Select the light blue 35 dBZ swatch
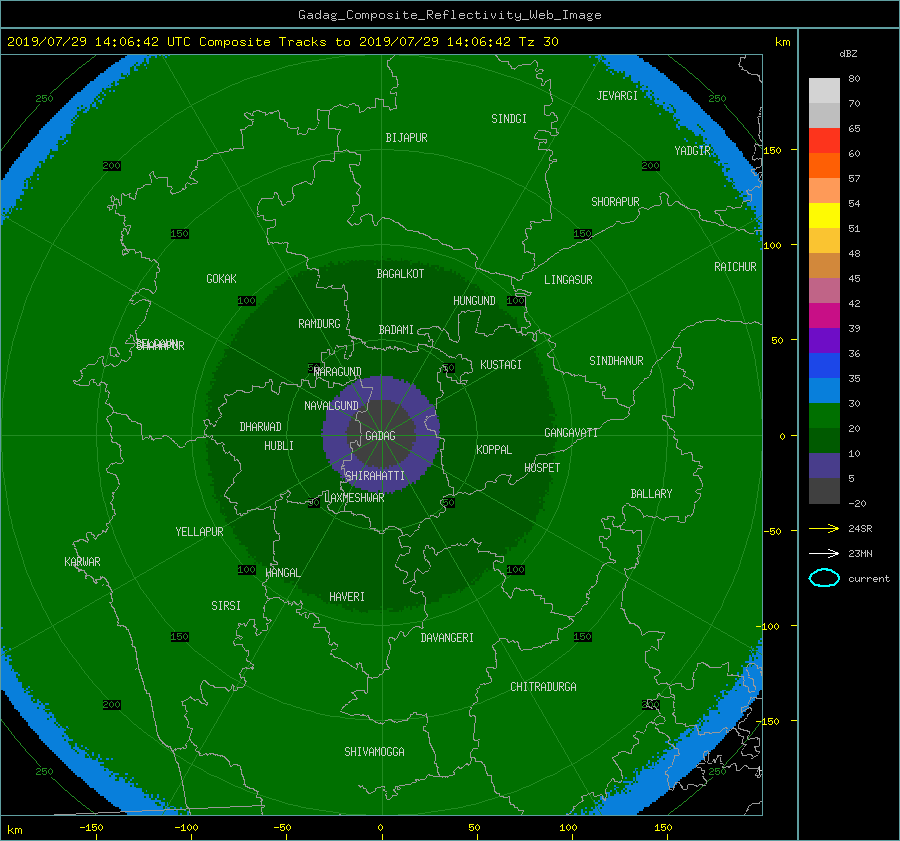 pos(824,391)
